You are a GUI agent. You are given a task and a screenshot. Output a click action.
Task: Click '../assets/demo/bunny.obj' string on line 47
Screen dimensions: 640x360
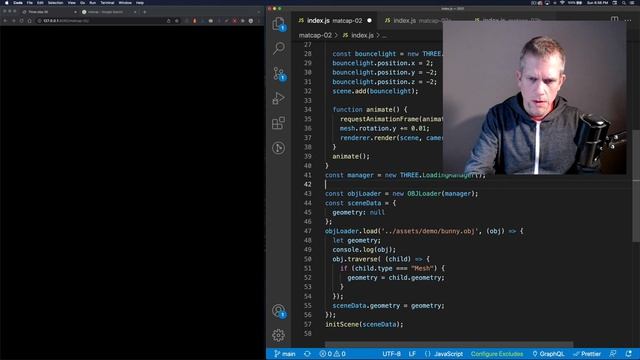pyautogui.click(x=429, y=231)
